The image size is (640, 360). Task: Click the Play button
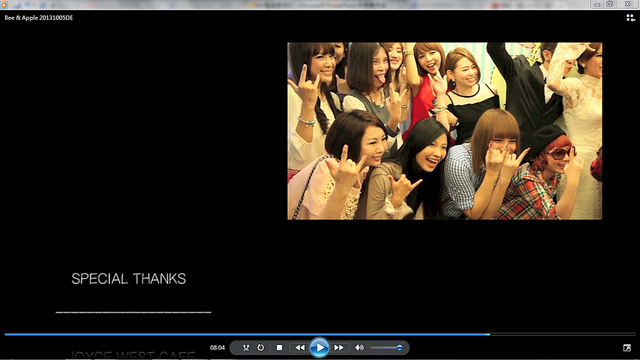[319, 348]
